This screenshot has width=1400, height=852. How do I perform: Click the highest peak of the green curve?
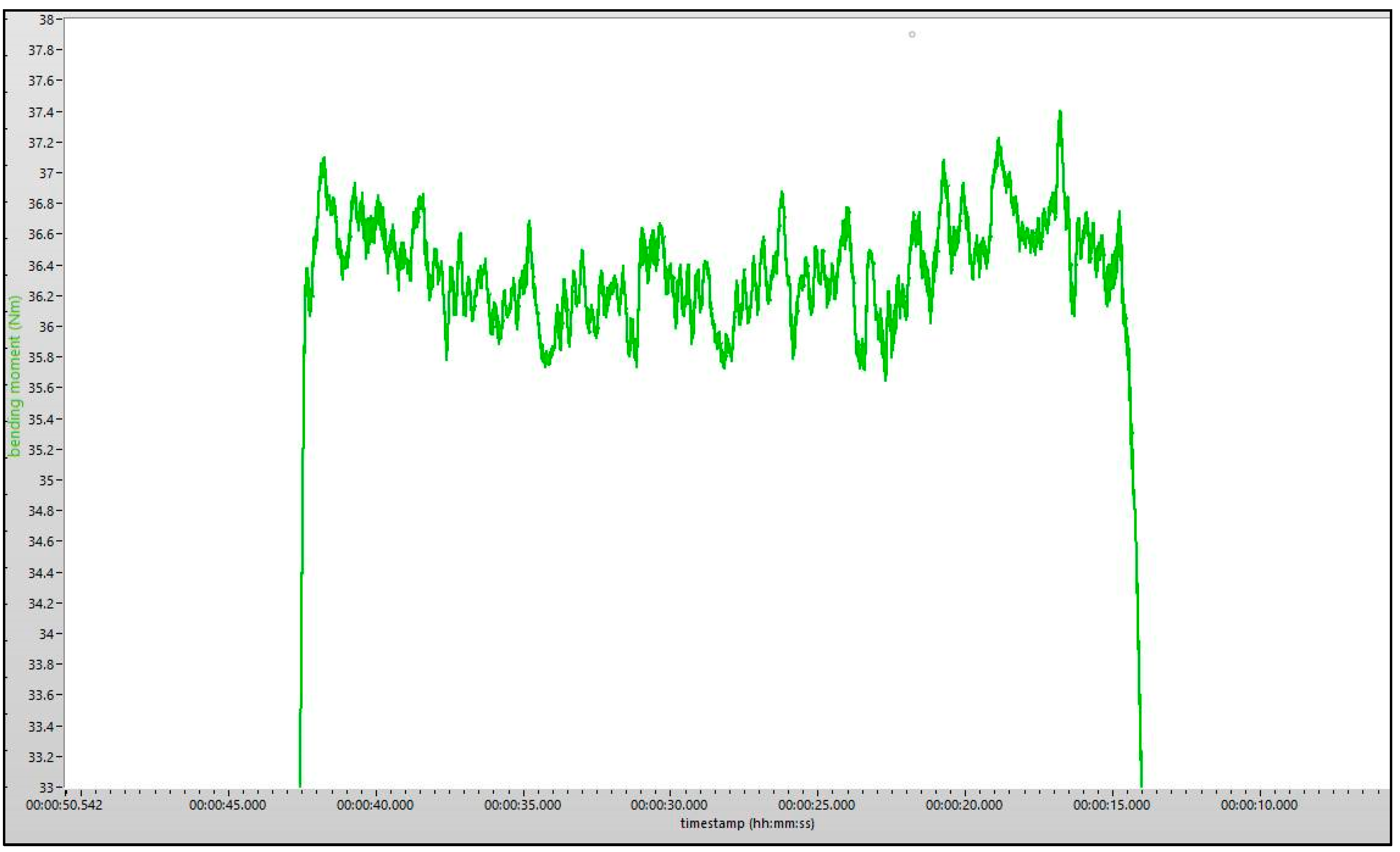1060,112
